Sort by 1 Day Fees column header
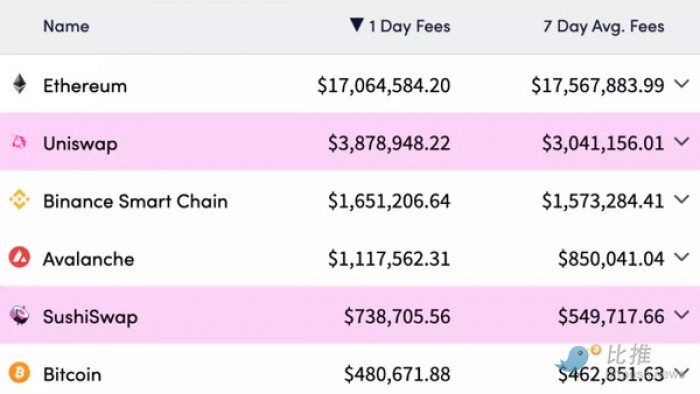This screenshot has width=700, height=394. [409, 26]
